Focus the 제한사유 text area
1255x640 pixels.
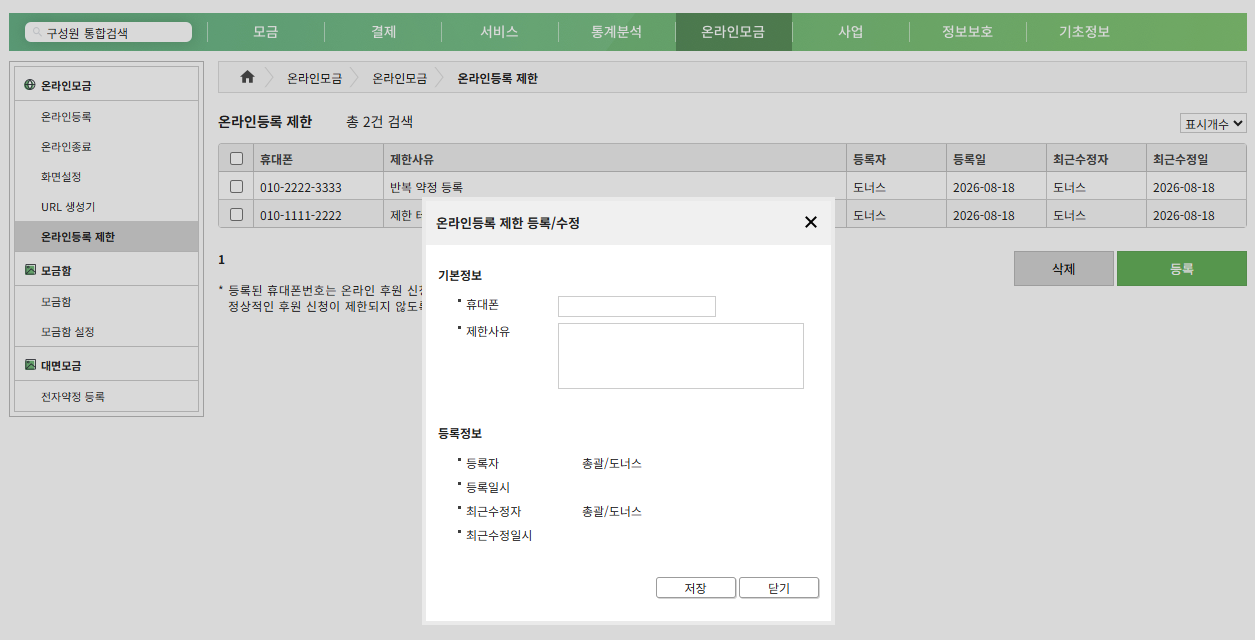click(681, 356)
